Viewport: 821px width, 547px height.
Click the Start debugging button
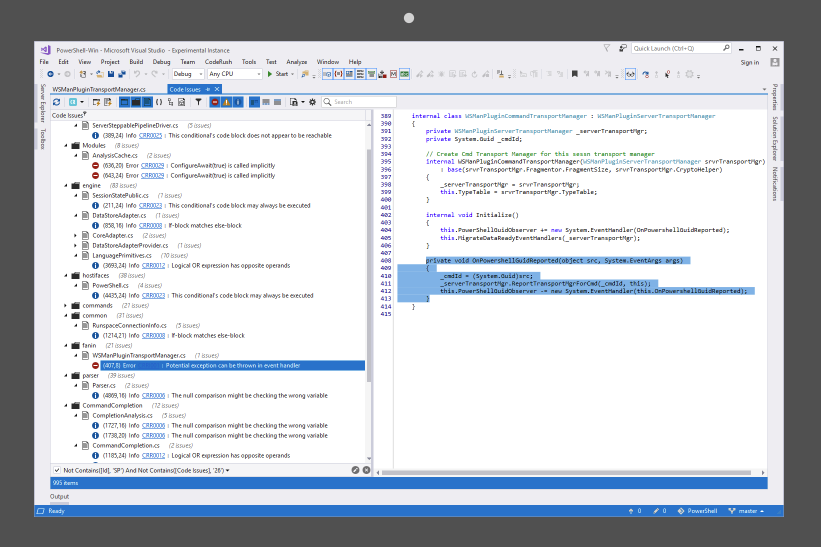[x=278, y=74]
